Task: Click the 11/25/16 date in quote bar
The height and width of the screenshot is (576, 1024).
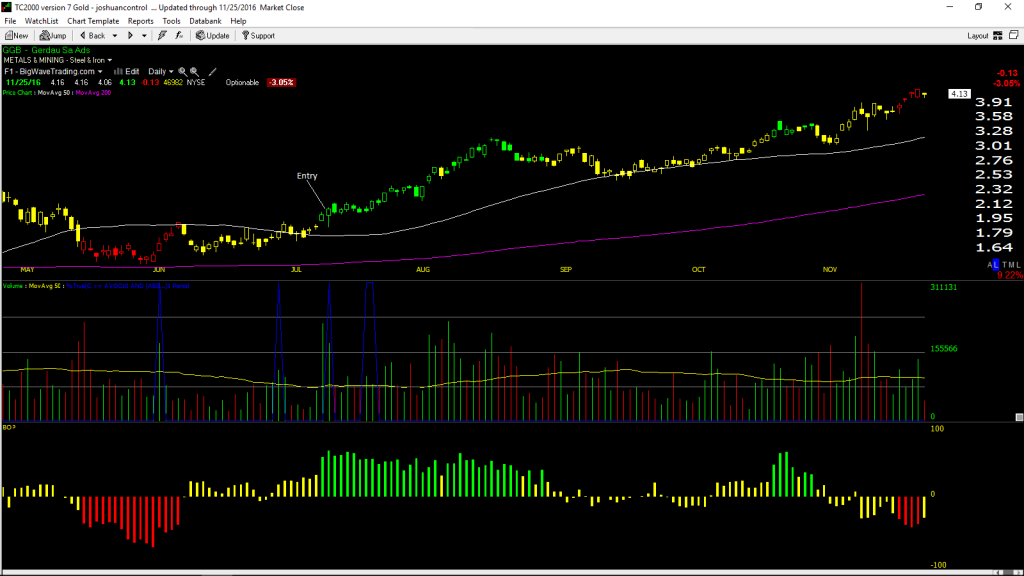Action: (23, 82)
